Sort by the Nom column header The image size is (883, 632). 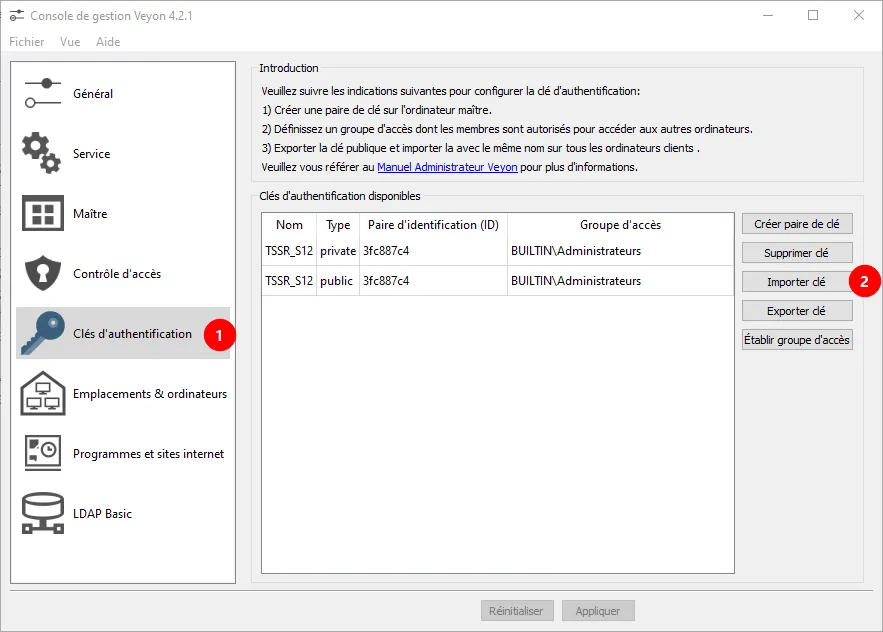tap(289, 225)
